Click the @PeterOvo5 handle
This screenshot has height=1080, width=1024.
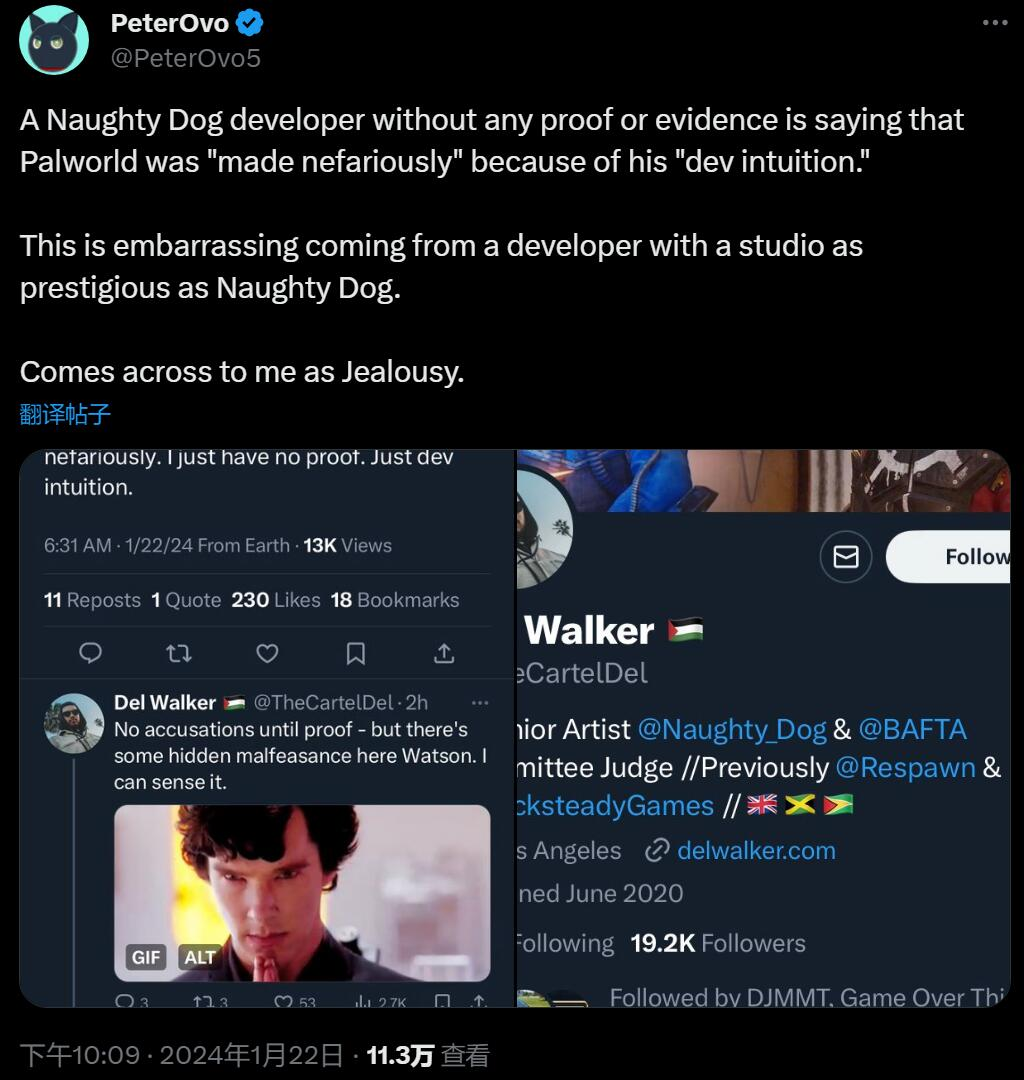(185, 58)
